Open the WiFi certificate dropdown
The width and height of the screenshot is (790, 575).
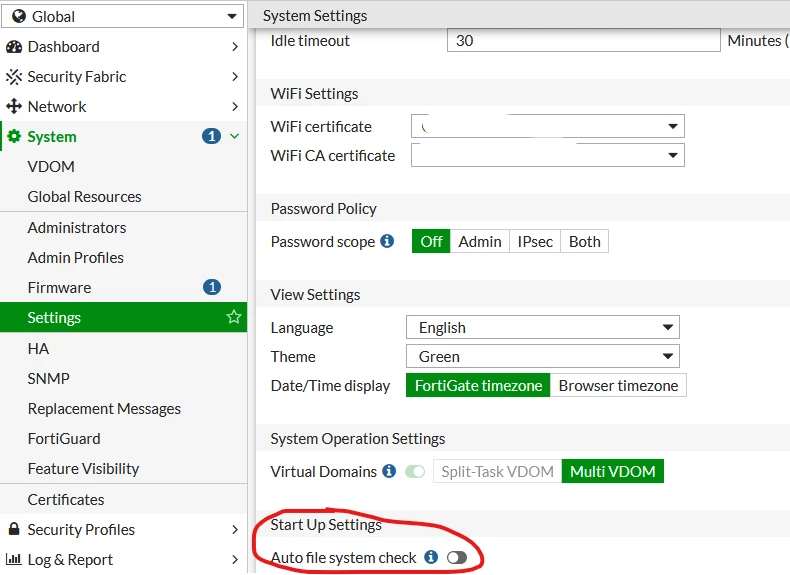(548, 126)
